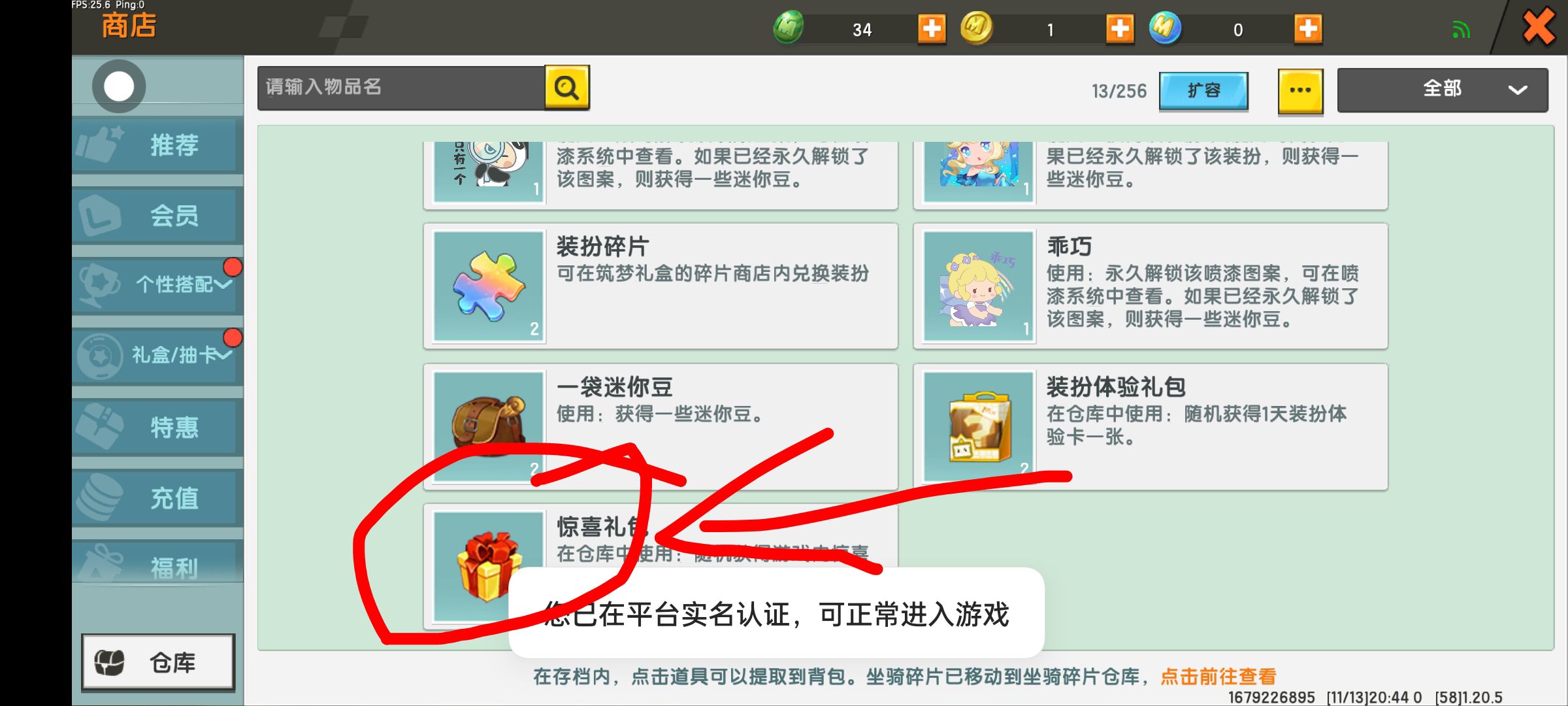Select the 装扮体验礼包 mystery box item
1568x706 pixels.
(1150, 426)
